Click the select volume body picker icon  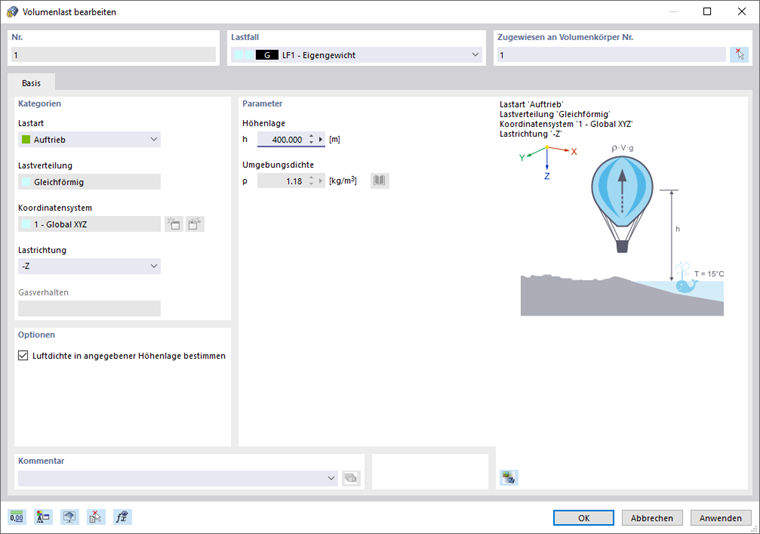(739, 55)
